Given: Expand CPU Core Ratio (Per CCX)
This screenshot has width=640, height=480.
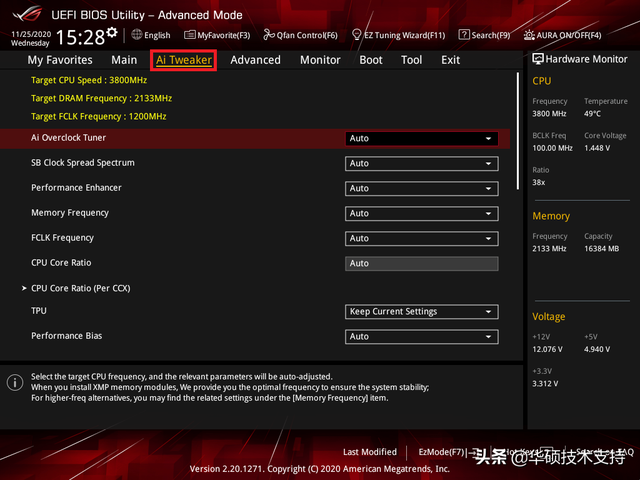Looking at the screenshot, I should click(x=80, y=288).
